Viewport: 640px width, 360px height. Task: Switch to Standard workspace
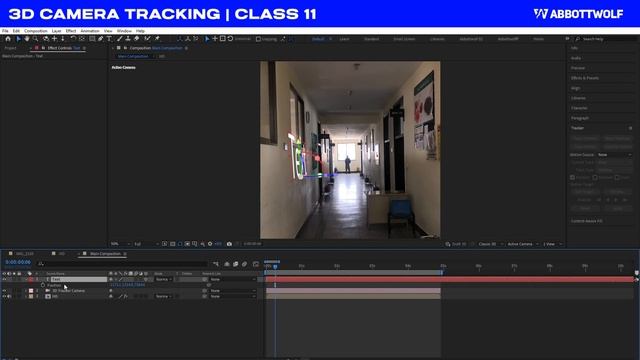pos(371,39)
